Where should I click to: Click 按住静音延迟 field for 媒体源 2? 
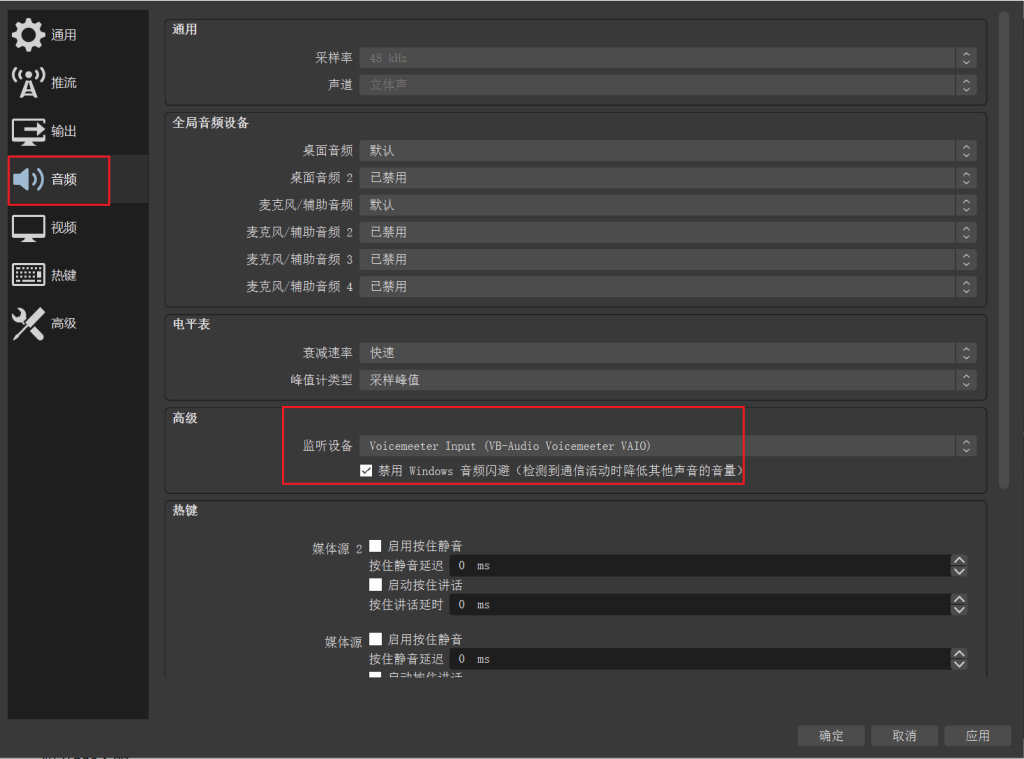point(699,566)
